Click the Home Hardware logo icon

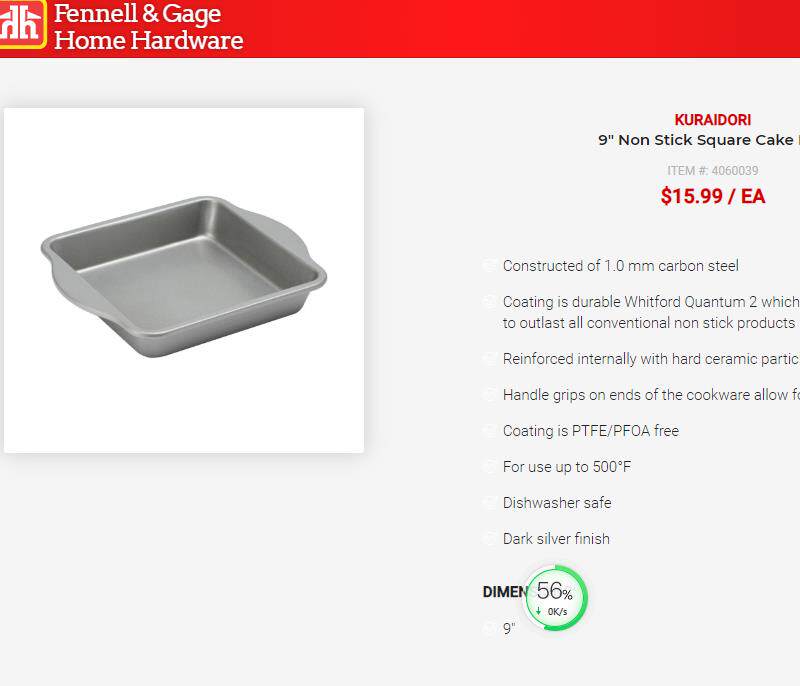coord(21,24)
